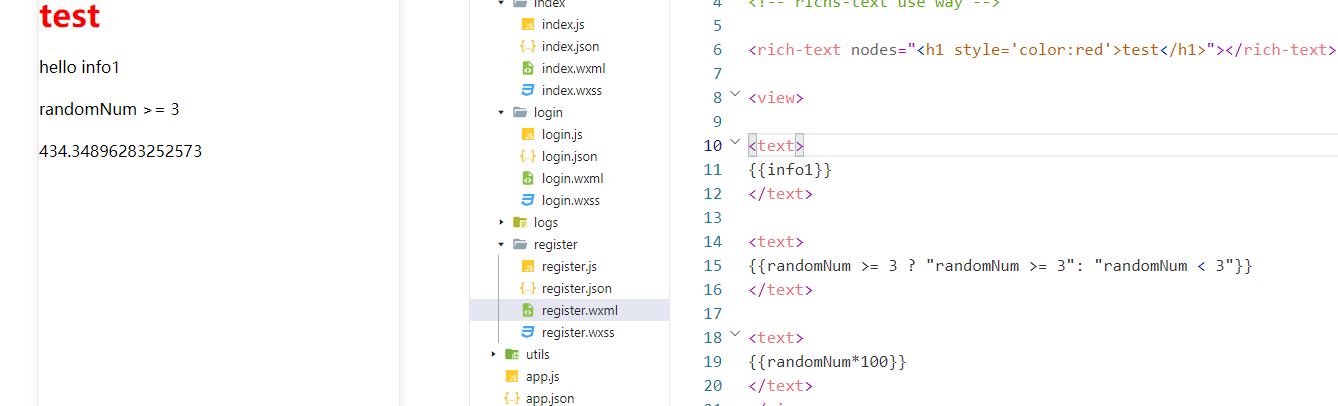This screenshot has height=406, width=1338.
Task: Open the index.wxml file
Action: 573,68
